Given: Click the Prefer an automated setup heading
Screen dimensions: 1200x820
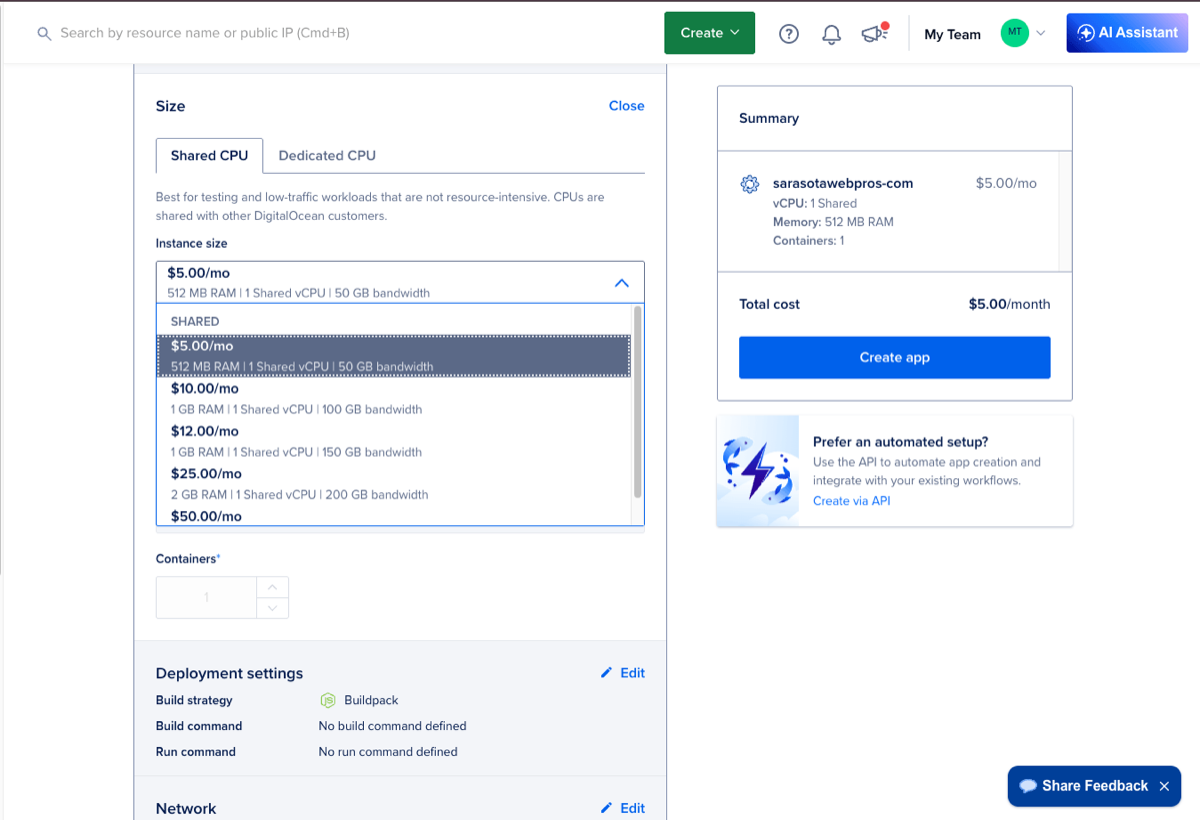Looking at the screenshot, I should coord(900,442).
